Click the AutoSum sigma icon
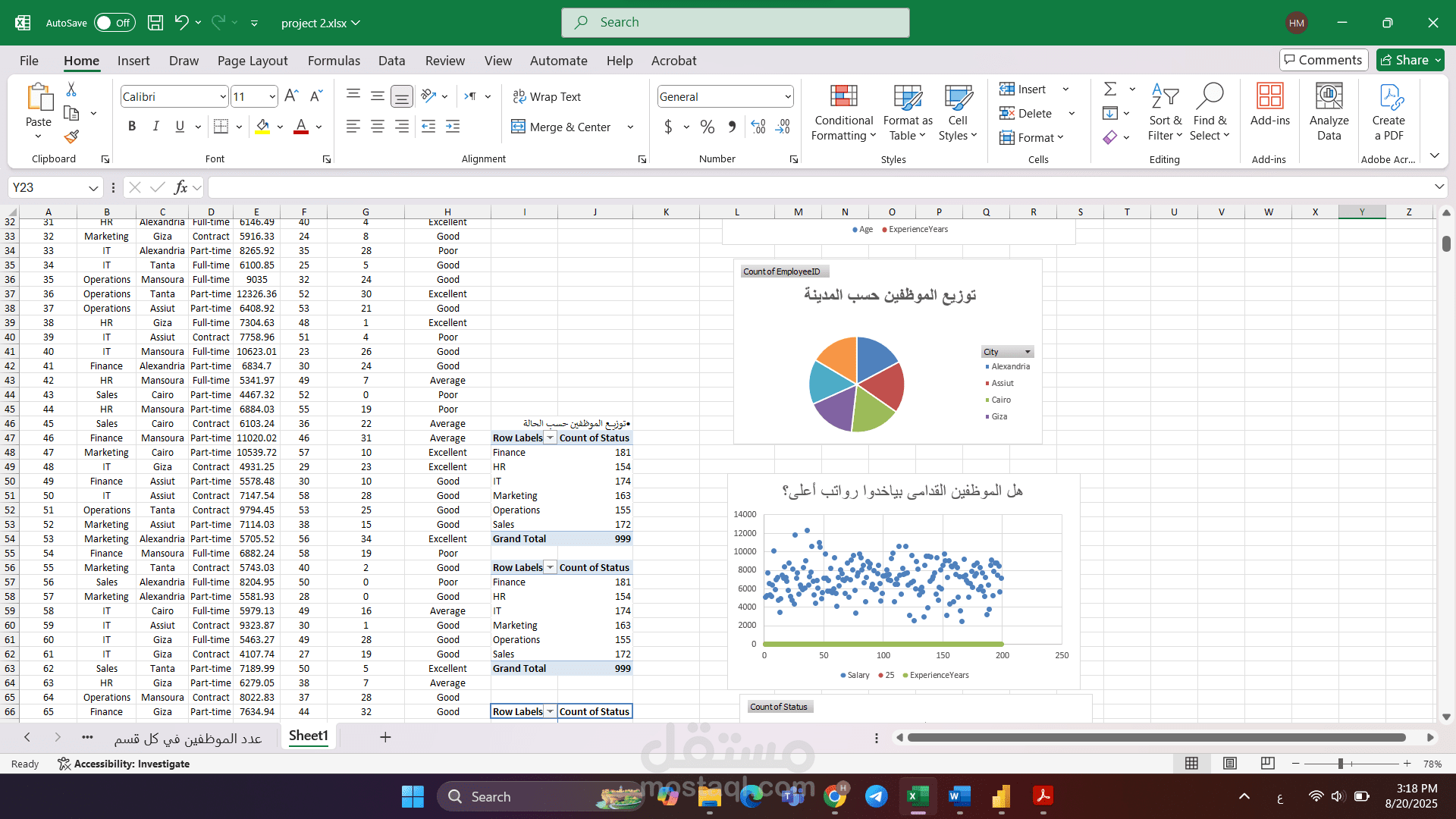 pyautogui.click(x=1110, y=89)
